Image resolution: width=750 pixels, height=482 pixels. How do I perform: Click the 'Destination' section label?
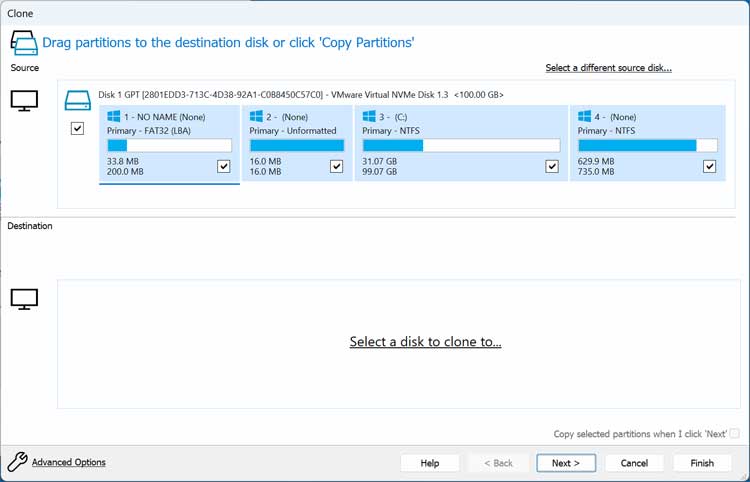[x=30, y=226]
